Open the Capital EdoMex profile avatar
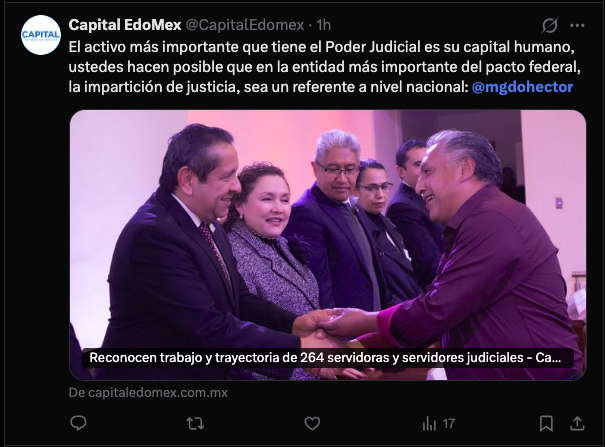Viewport: 605px width, 447px height. coord(41,35)
